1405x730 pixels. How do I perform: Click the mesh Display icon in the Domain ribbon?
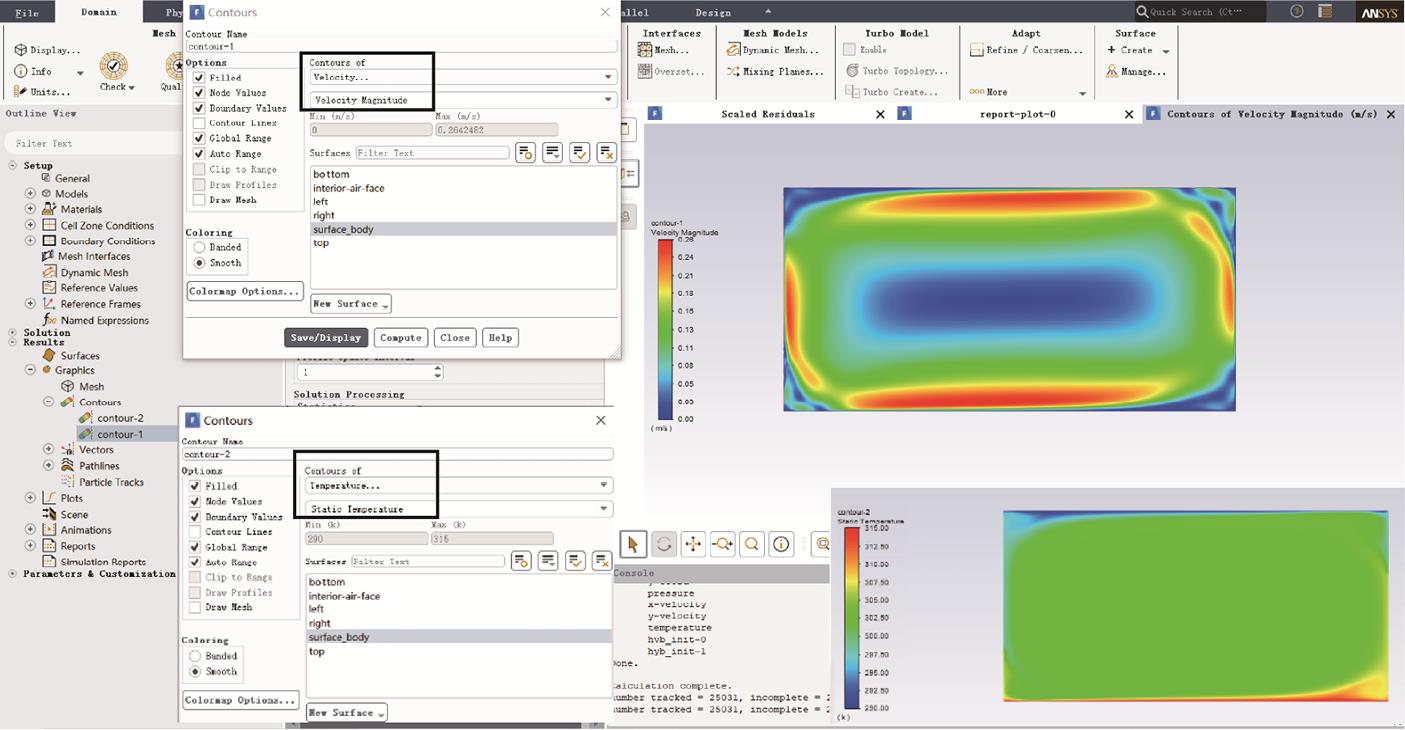(x=20, y=50)
